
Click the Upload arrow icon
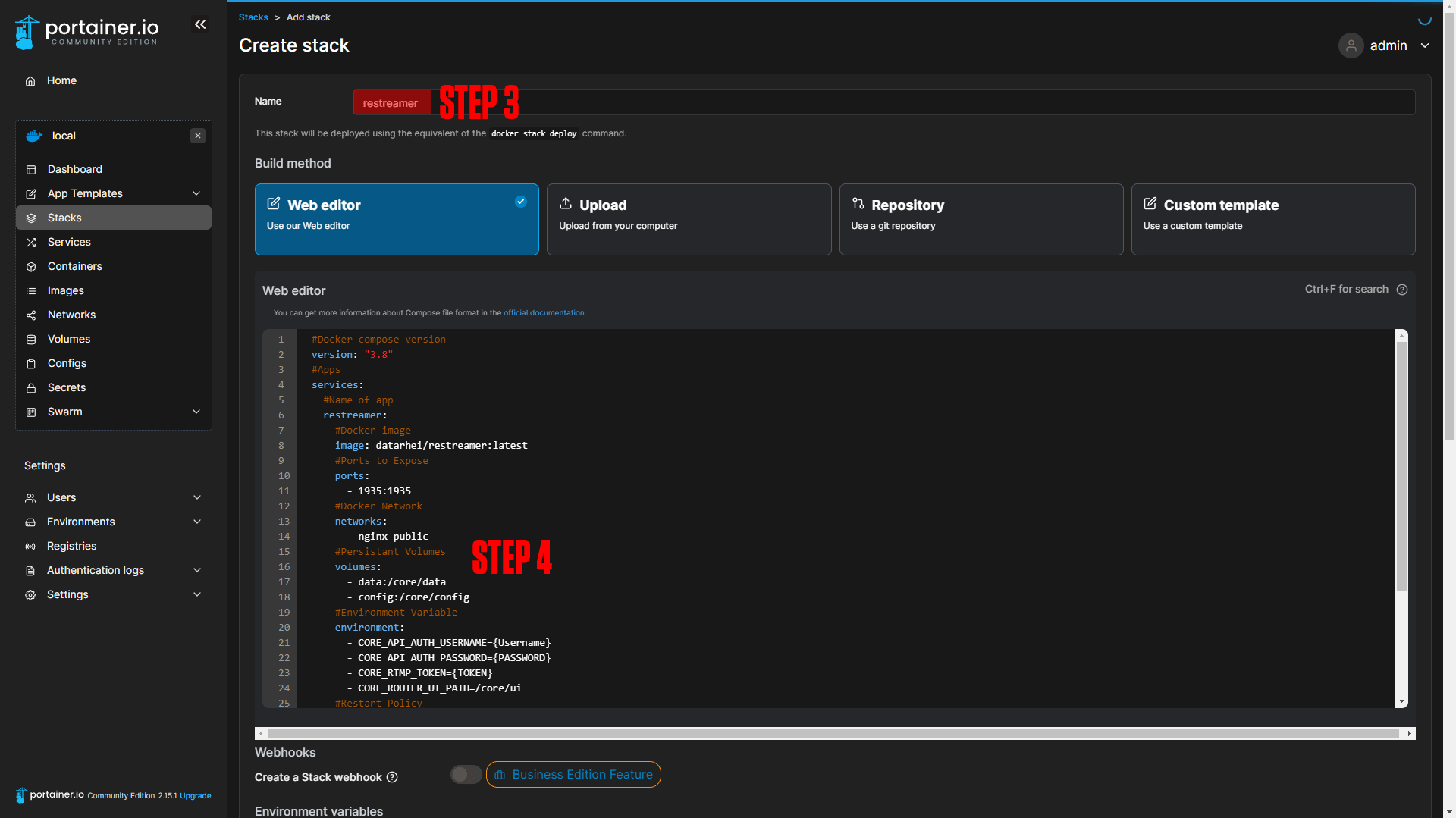click(x=566, y=203)
